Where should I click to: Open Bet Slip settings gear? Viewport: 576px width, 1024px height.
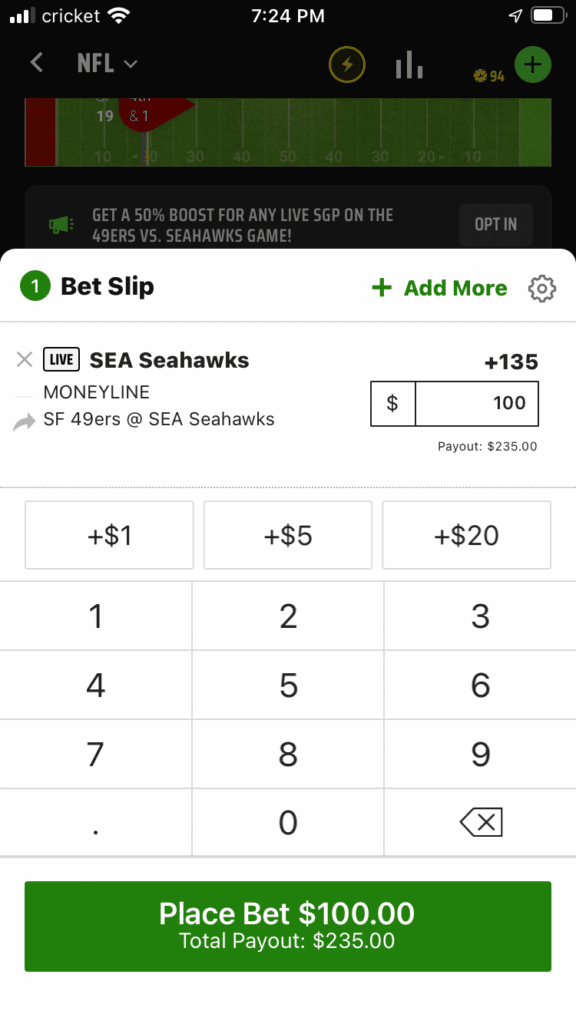coord(542,288)
